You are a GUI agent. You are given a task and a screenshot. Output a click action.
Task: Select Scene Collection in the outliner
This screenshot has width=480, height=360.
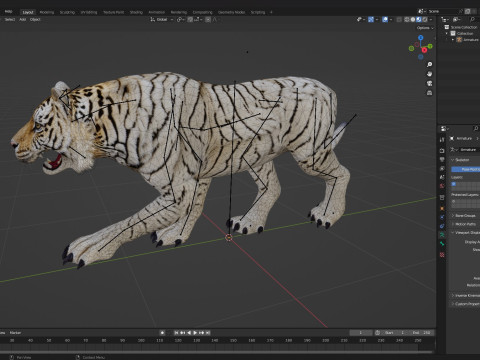pos(464,27)
